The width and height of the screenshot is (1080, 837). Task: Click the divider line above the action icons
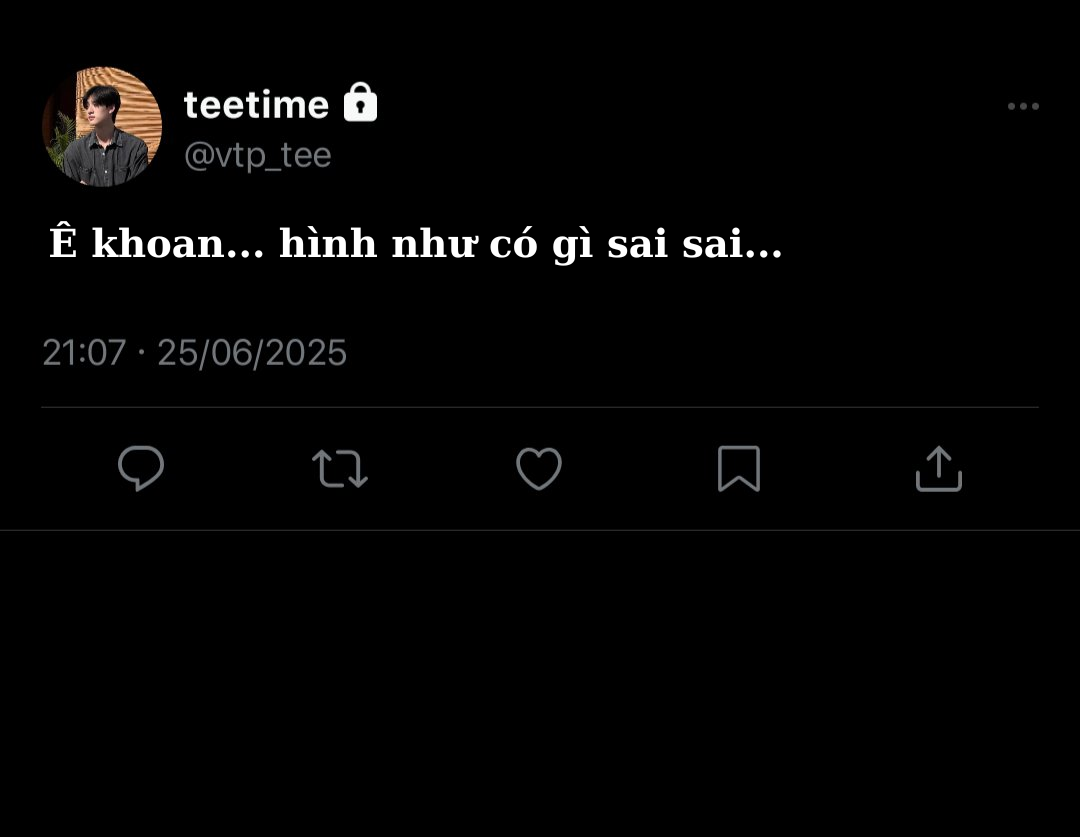tap(540, 407)
